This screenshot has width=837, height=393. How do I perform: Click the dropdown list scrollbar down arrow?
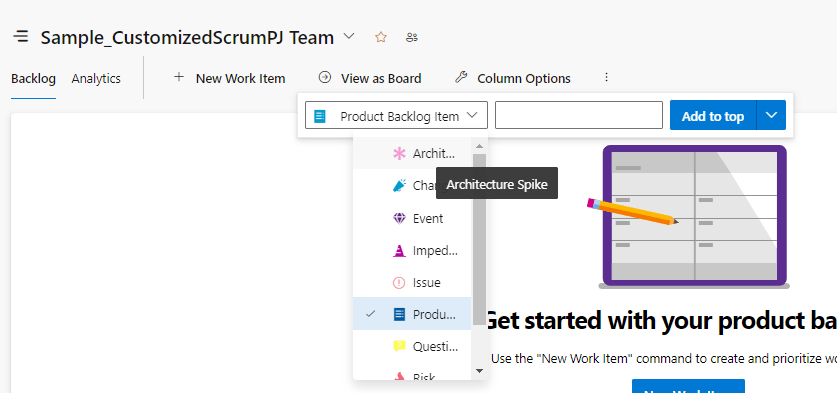click(x=479, y=371)
